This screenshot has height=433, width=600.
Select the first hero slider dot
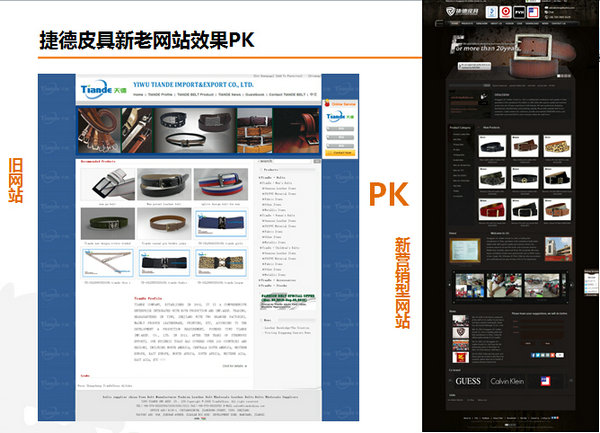click(559, 76)
